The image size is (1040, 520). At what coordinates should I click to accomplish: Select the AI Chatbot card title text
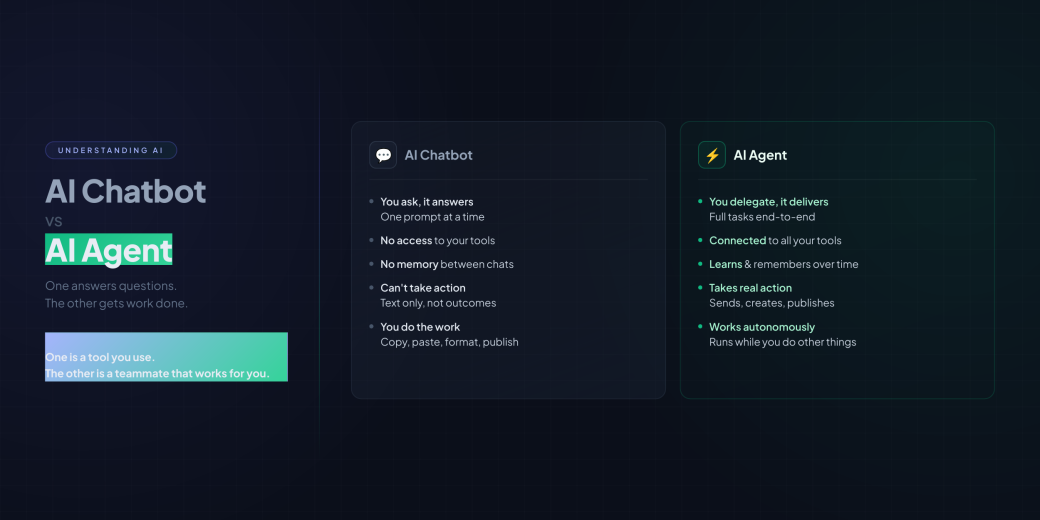click(x=438, y=155)
